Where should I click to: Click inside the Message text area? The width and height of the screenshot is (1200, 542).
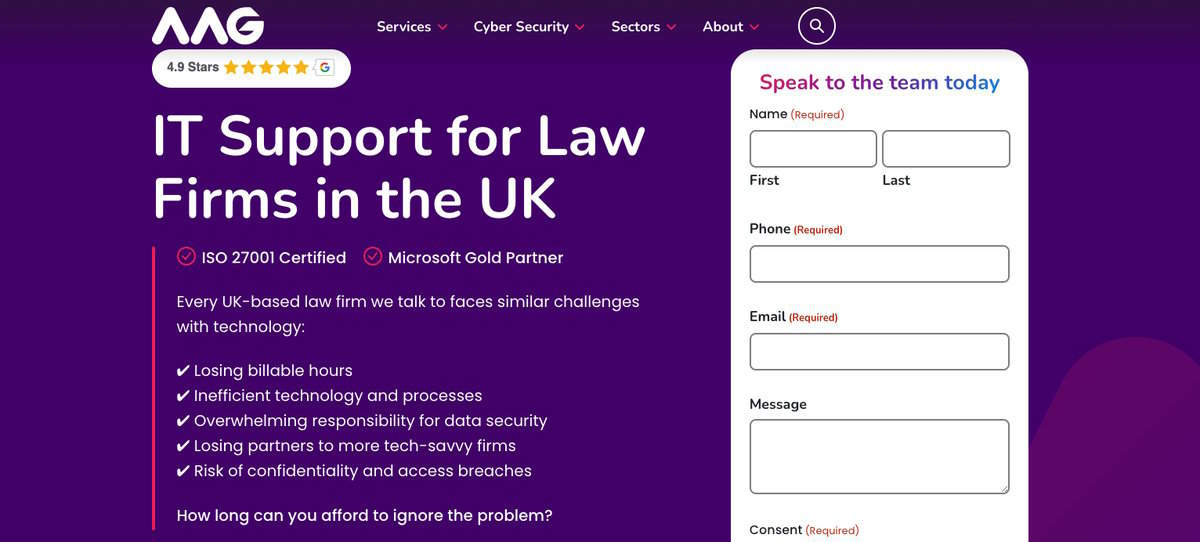tap(880, 456)
